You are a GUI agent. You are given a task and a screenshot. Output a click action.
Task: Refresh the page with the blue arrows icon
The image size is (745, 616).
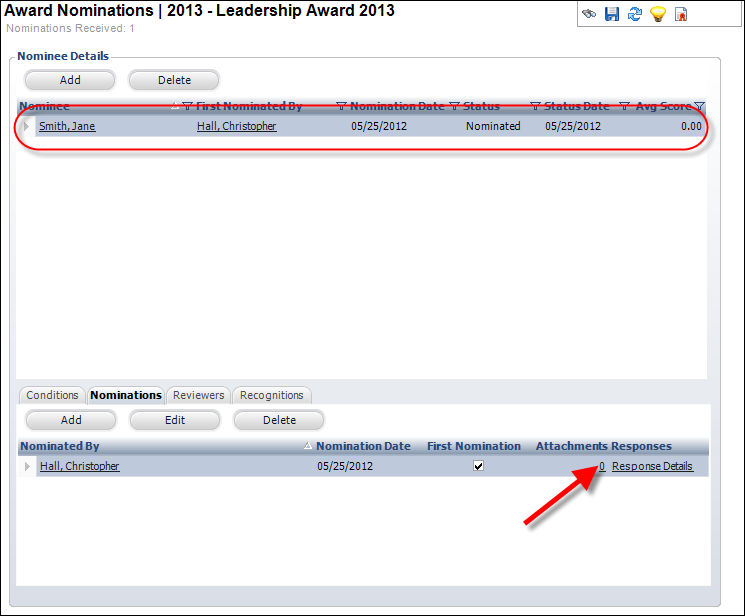[635, 14]
